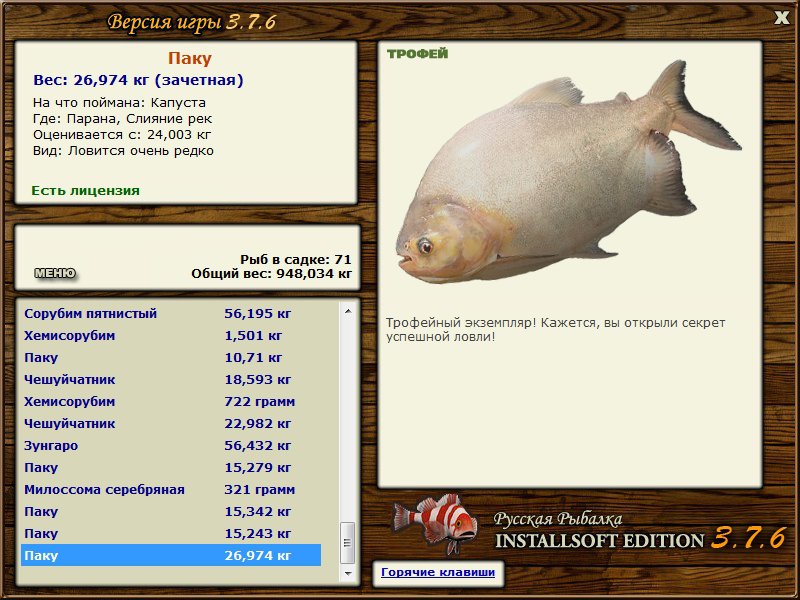Click the fish list scroll up arrow
This screenshot has height=600, width=800.
(348, 312)
